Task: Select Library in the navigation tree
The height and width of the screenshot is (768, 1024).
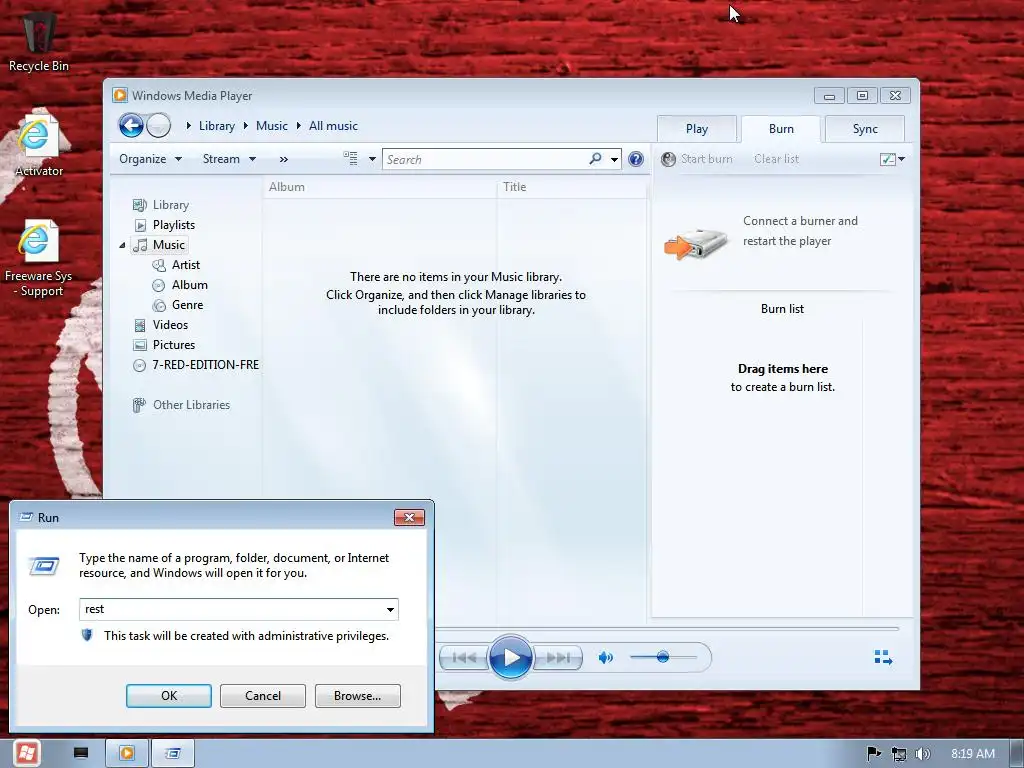Action: pyautogui.click(x=170, y=205)
